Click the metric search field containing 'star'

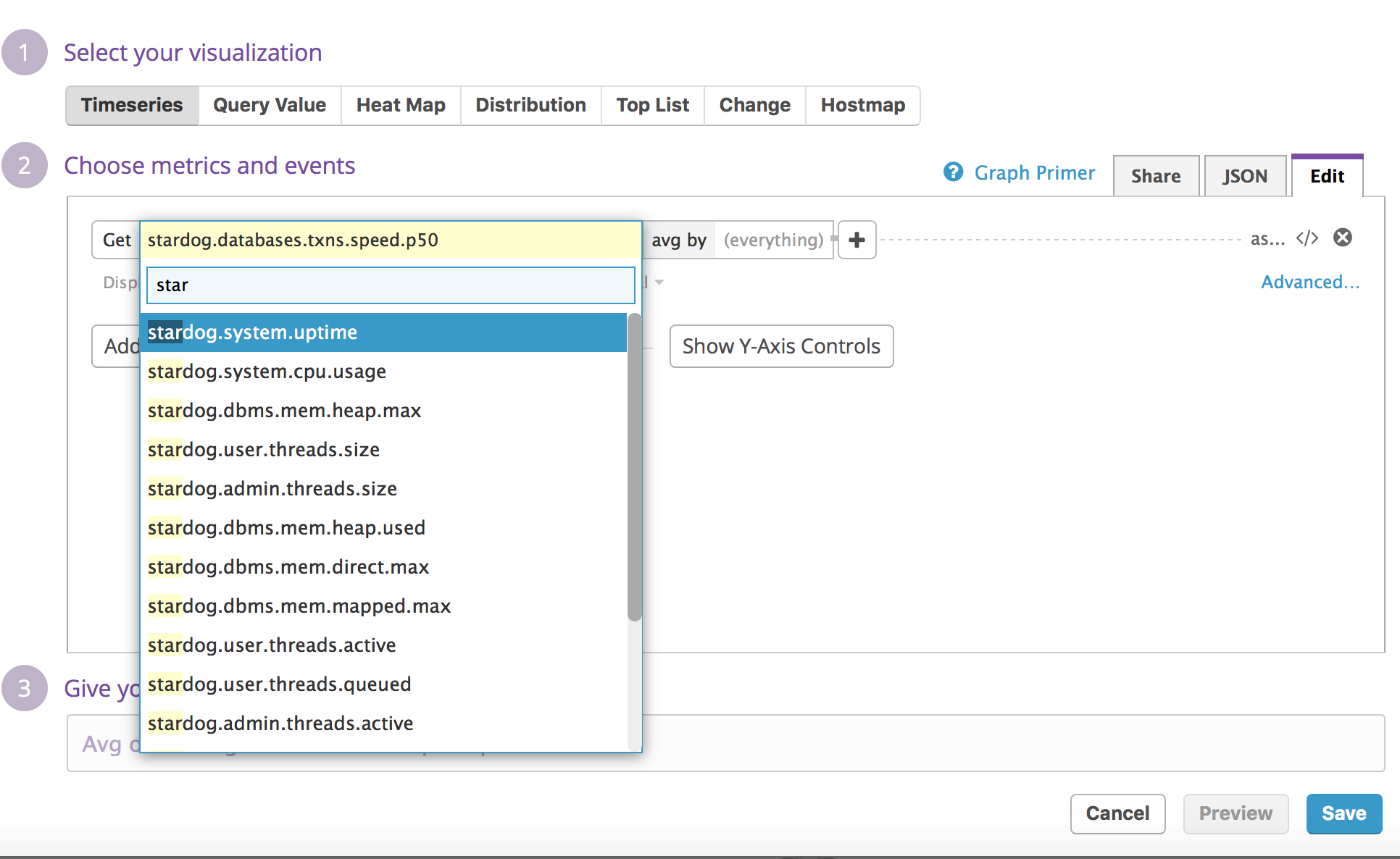391,285
